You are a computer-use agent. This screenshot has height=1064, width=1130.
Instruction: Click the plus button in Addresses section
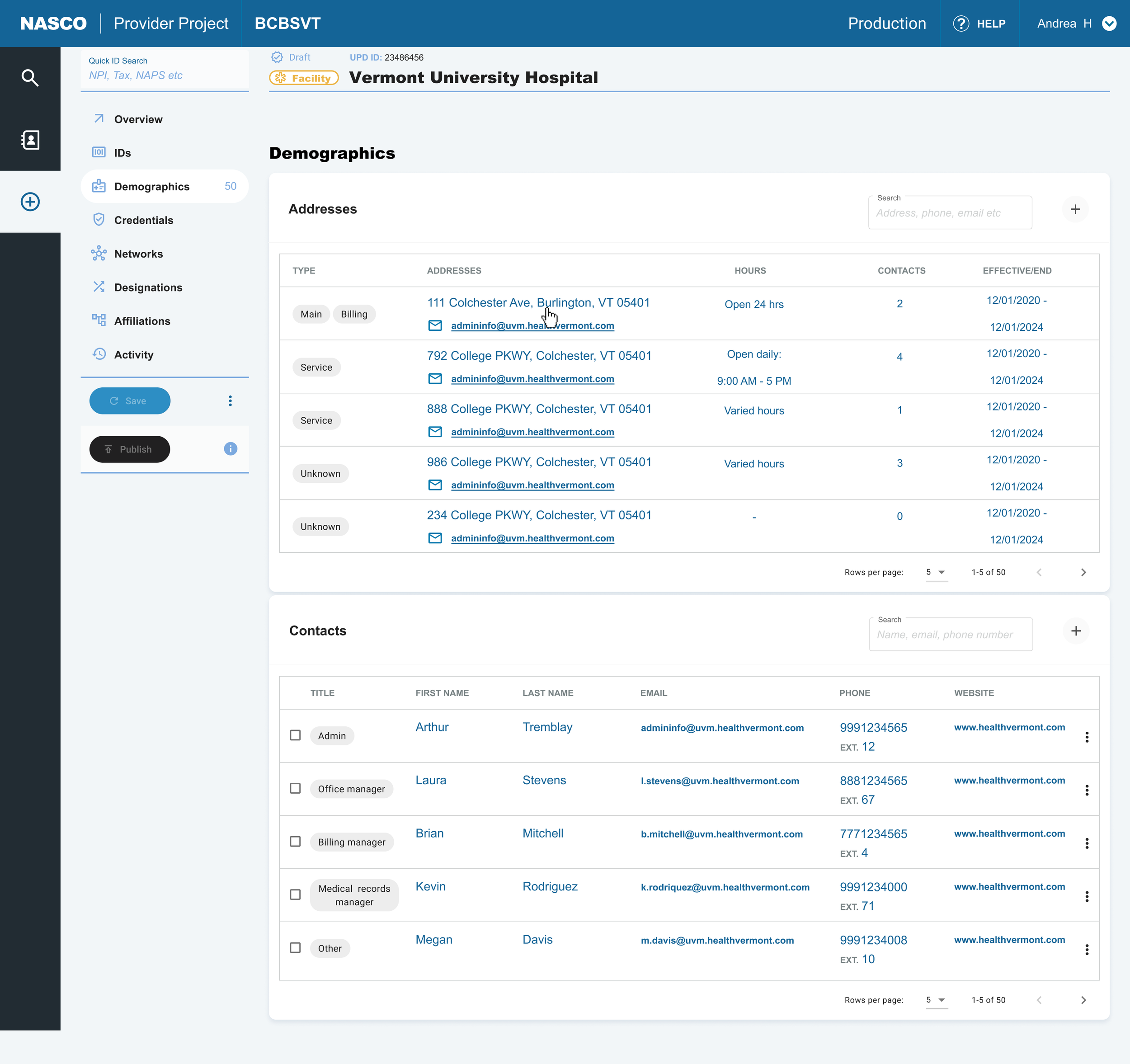[1075, 209]
